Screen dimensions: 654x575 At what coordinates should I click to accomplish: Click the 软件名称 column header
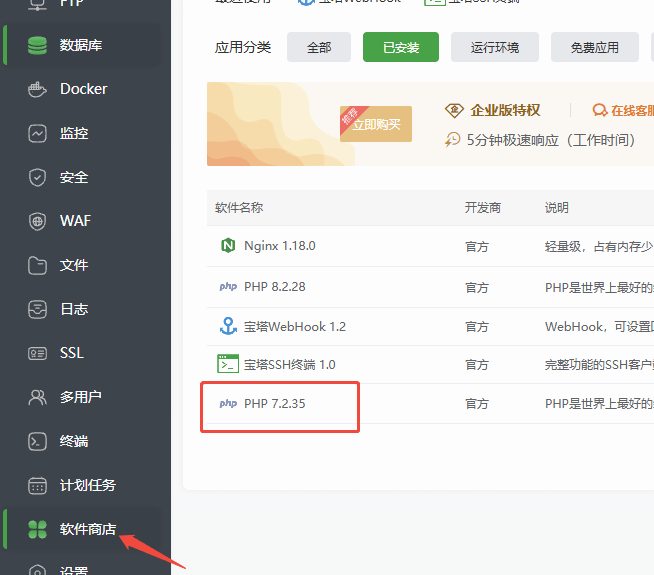[x=239, y=207]
